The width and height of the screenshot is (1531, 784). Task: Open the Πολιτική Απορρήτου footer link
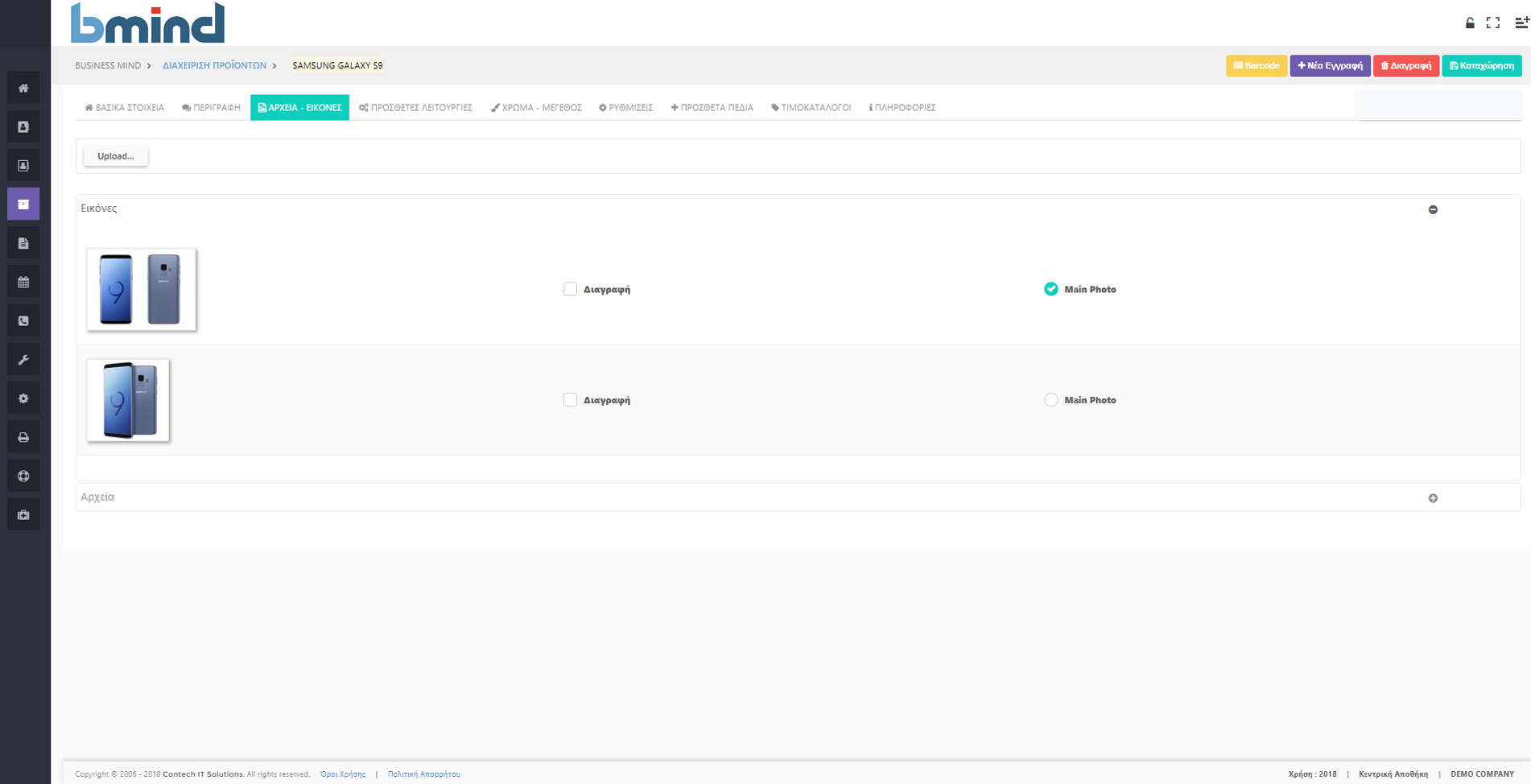click(x=424, y=774)
